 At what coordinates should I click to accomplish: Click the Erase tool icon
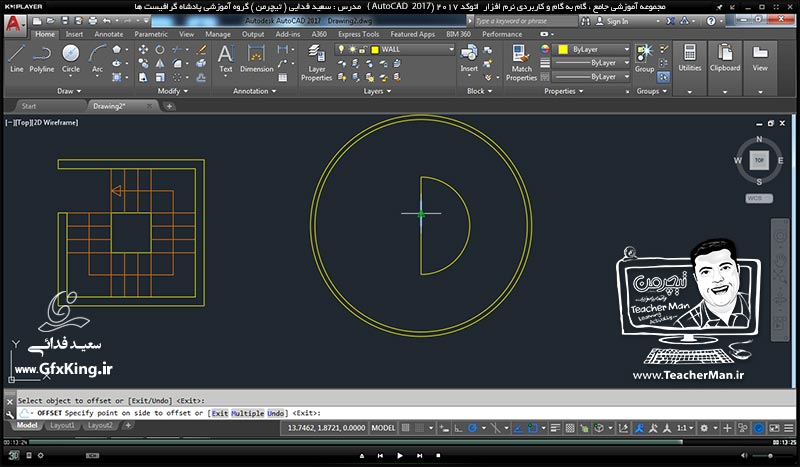[202, 50]
